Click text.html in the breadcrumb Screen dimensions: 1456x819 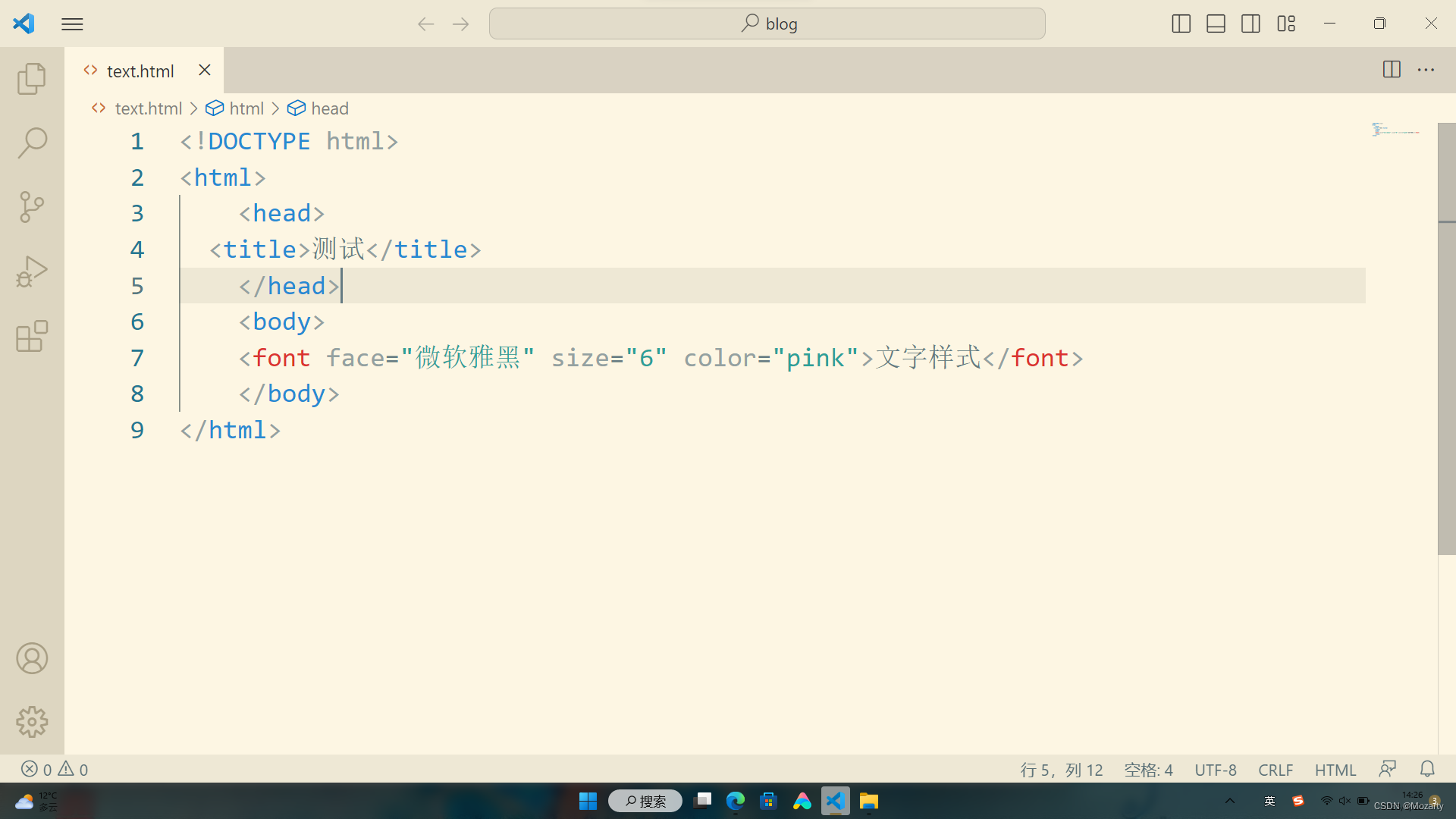tap(148, 108)
